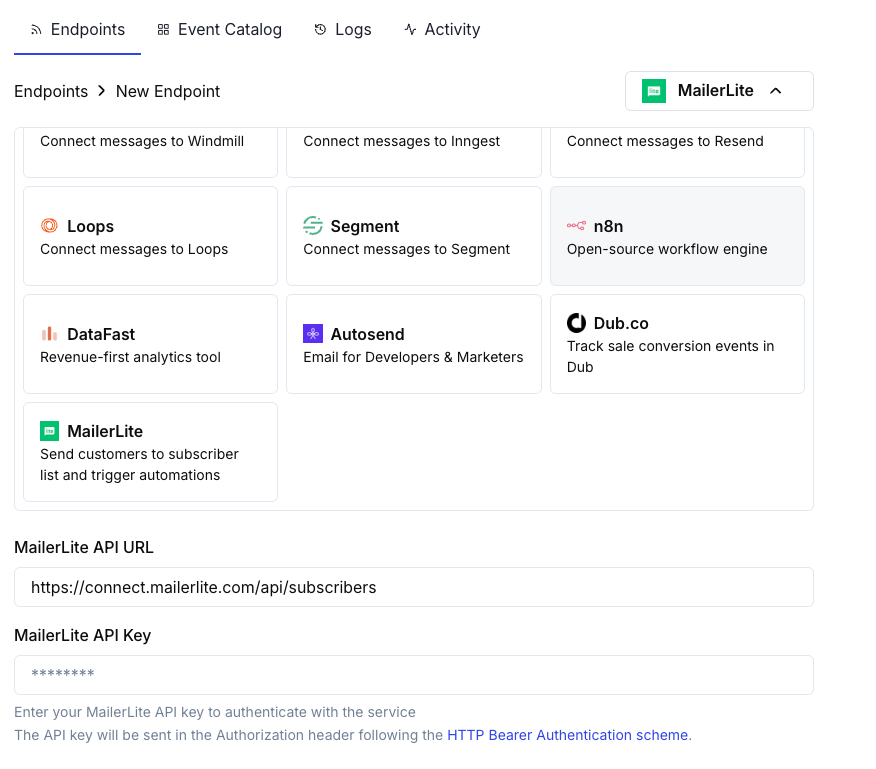This screenshot has width=876, height=769.
Task: Select the Autosend integration icon
Action: [314, 334]
